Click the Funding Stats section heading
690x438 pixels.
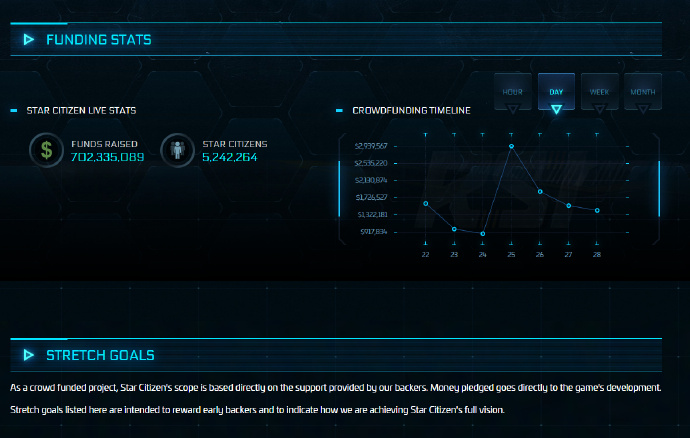point(99,40)
